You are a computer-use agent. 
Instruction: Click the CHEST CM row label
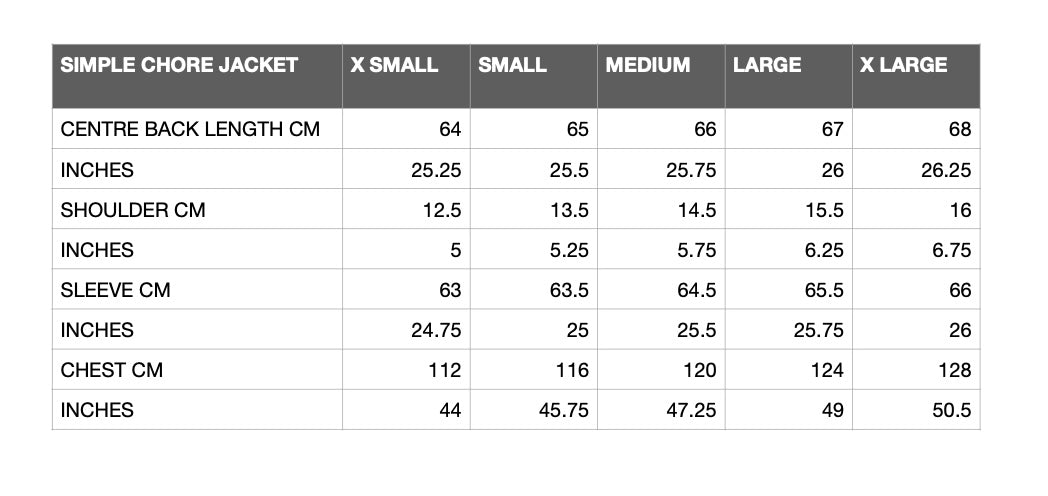point(197,369)
